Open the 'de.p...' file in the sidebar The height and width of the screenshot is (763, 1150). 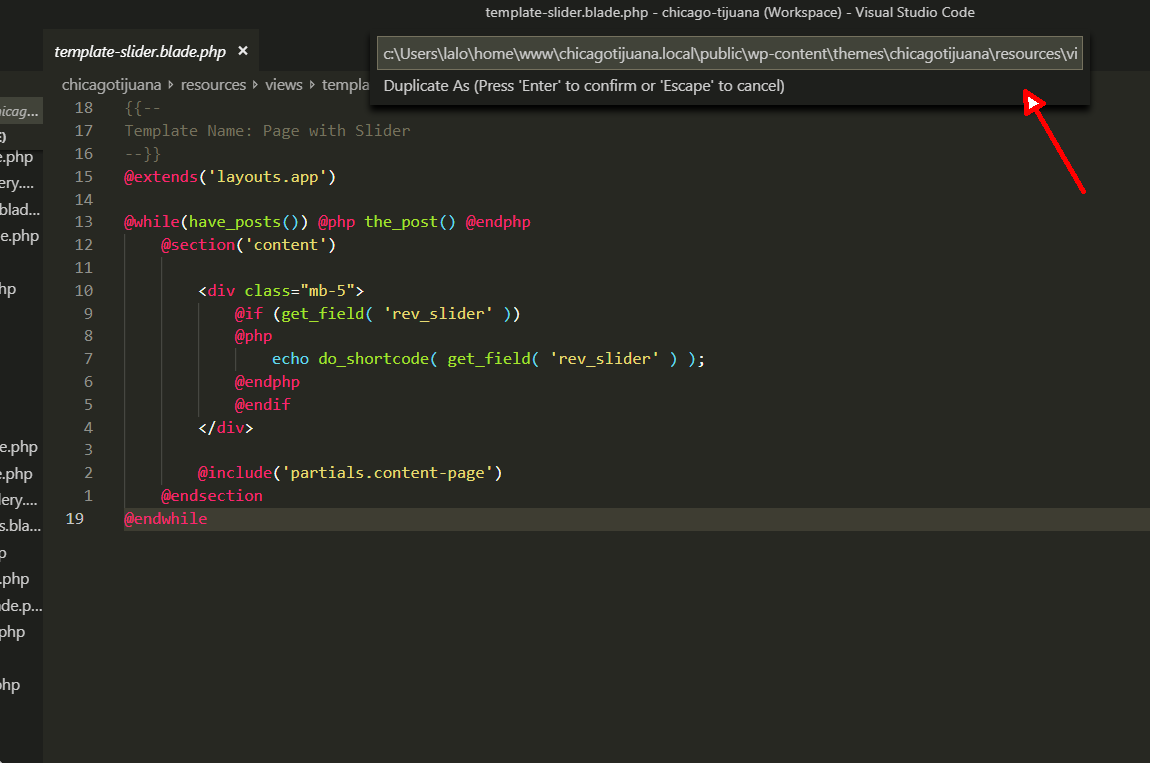[20, 605]
